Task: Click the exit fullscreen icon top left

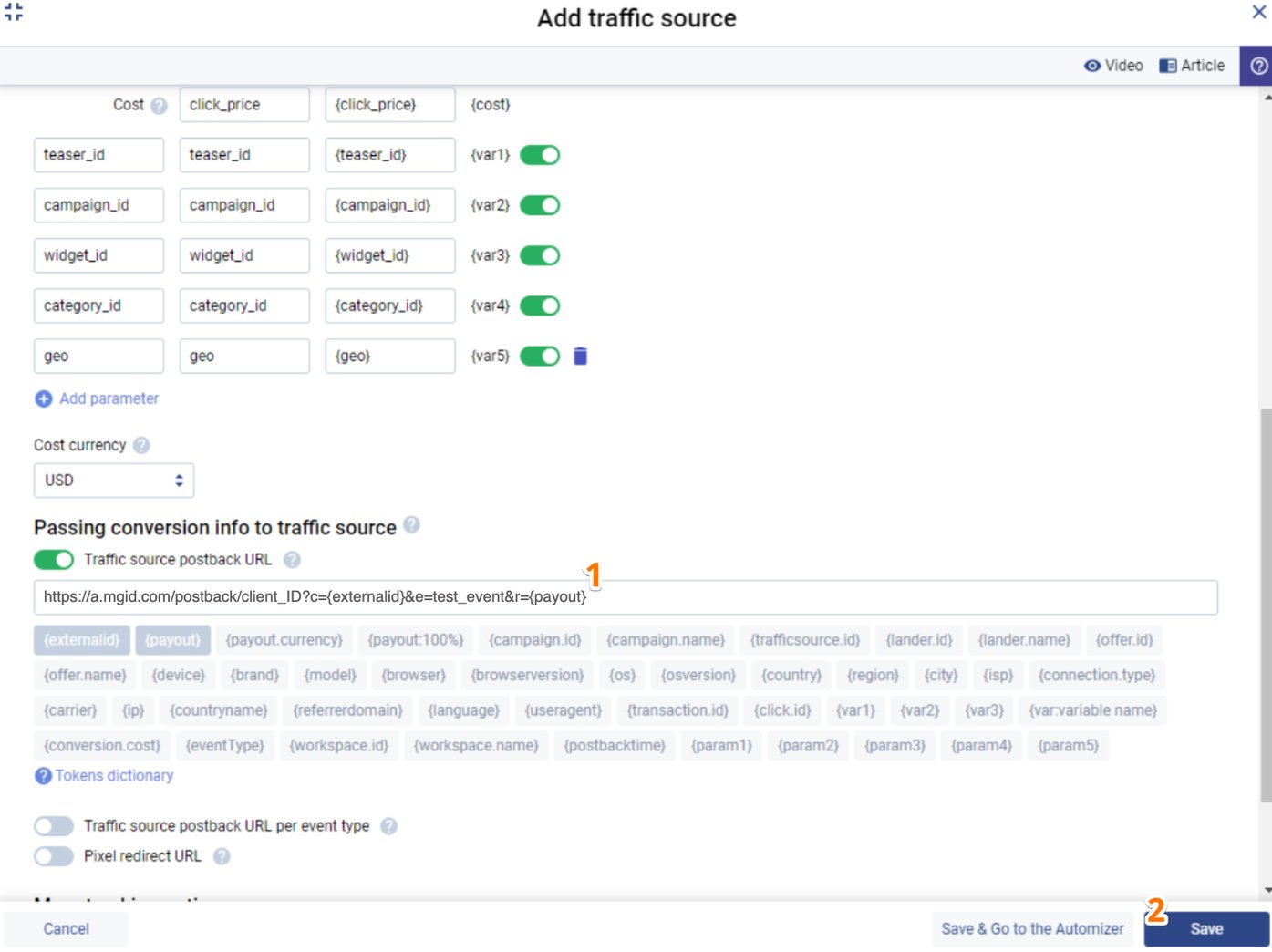Action: pyautogui.click(x=13, y=13)
